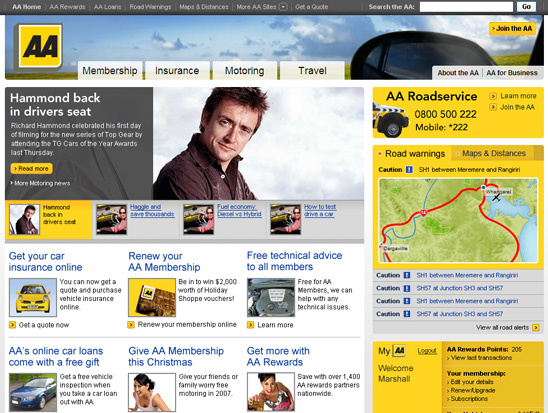
Task: Open the More AA Sites dropdown arrow
Action: coord(283,7)
